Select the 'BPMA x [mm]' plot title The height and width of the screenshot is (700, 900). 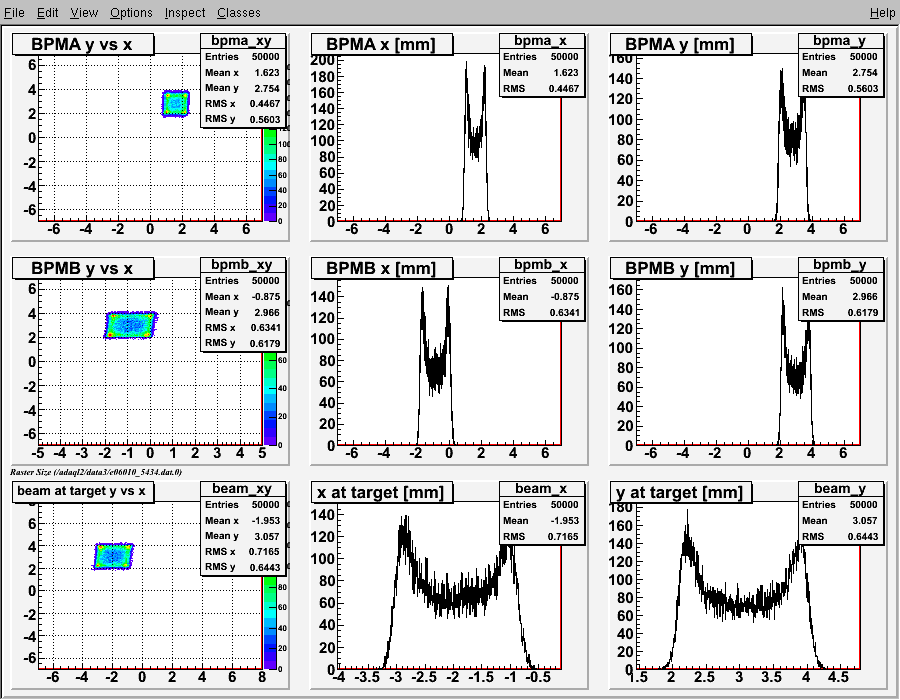click(x=382, y=44)
